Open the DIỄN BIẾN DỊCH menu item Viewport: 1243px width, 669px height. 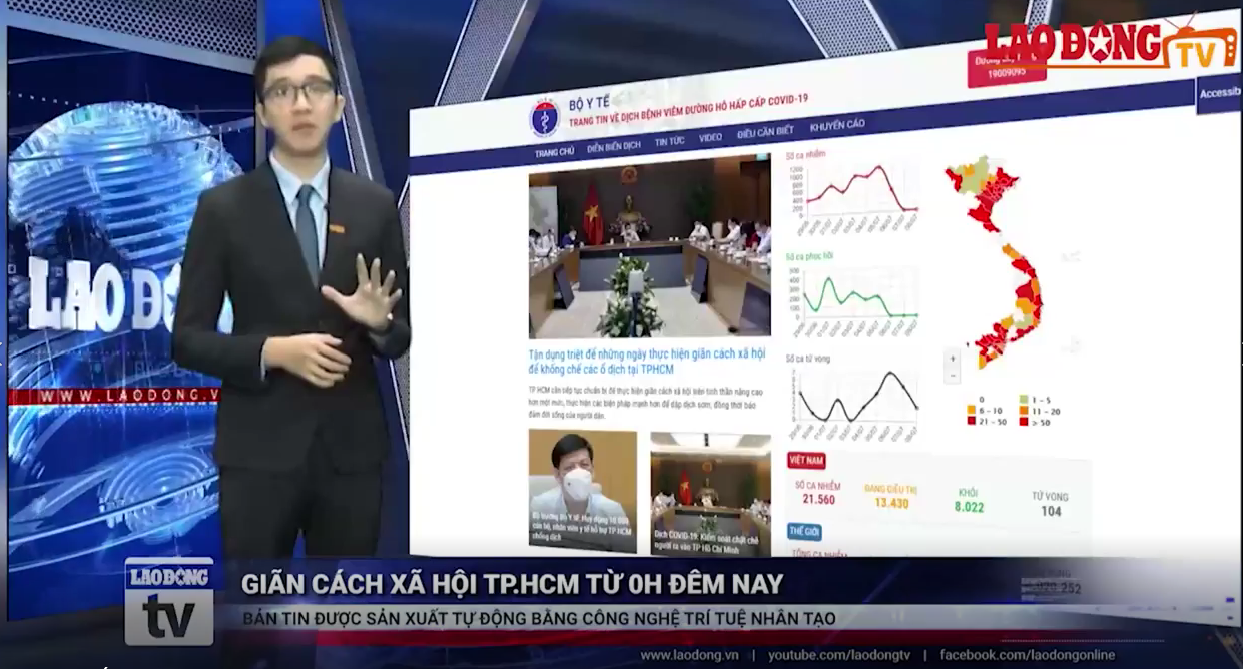click(614, 147)
